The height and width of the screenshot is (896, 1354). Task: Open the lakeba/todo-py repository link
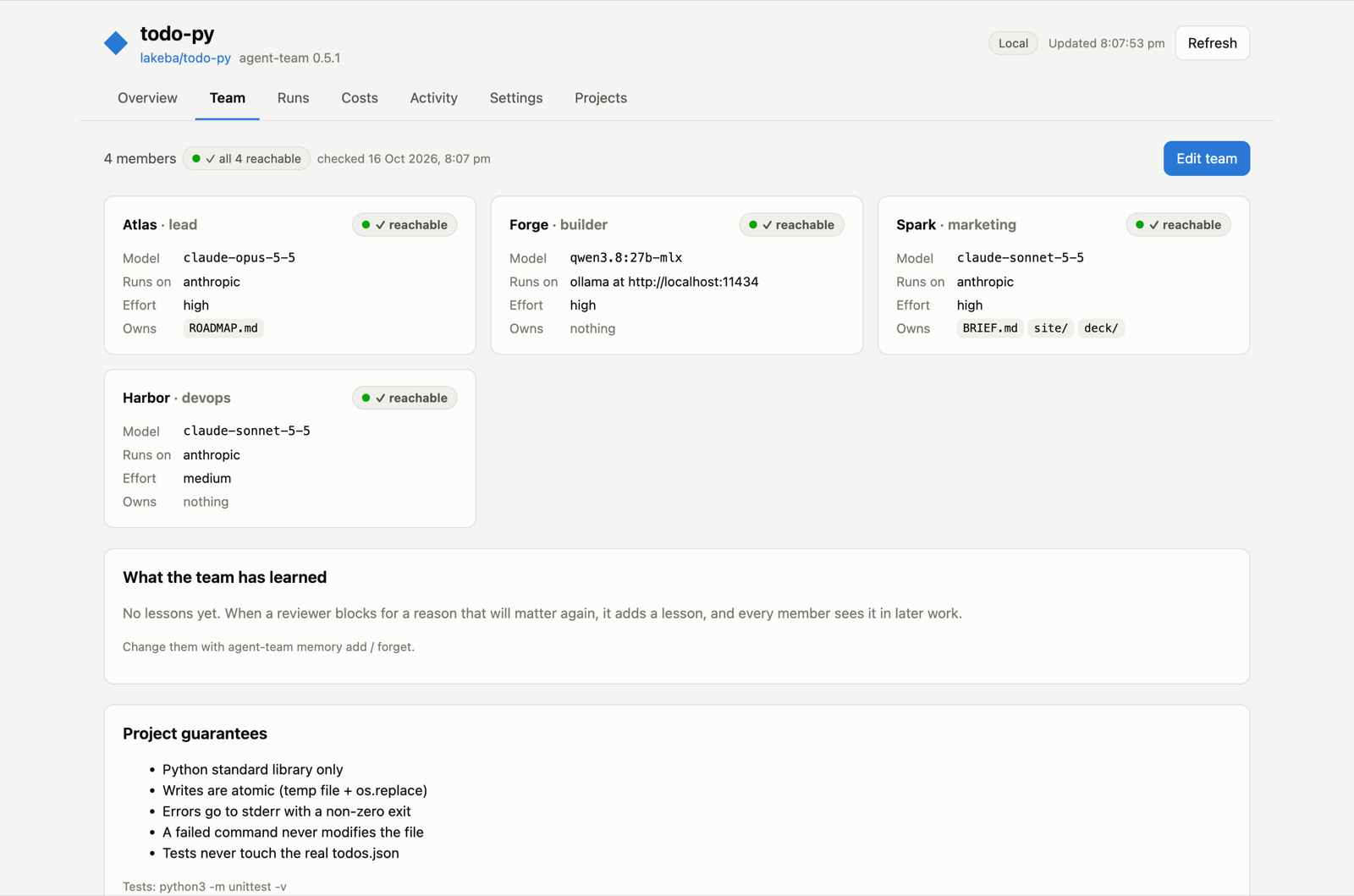pos(185,58)
